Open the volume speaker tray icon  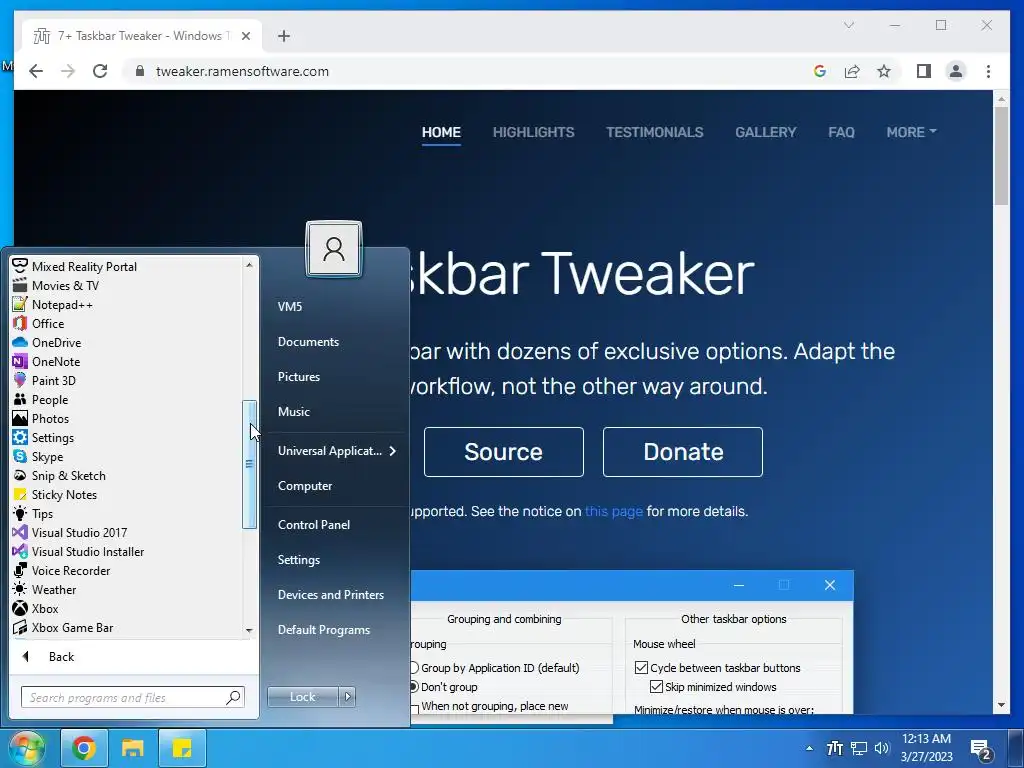click(x=882, y=748)
